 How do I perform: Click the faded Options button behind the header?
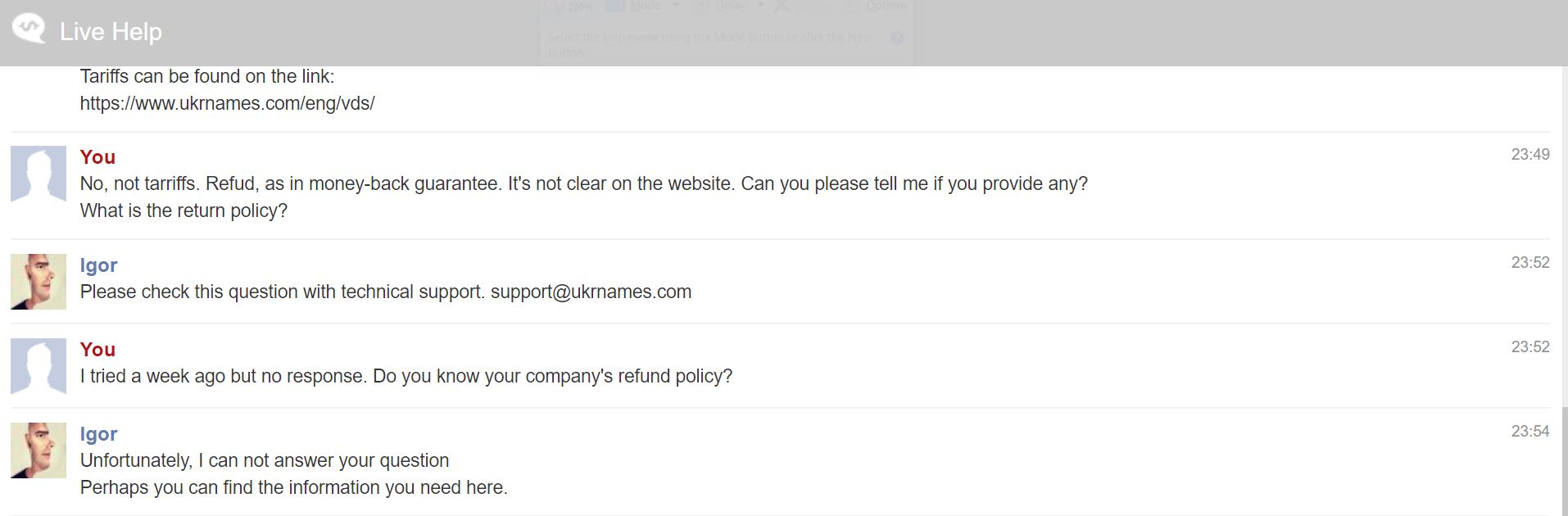877,7
